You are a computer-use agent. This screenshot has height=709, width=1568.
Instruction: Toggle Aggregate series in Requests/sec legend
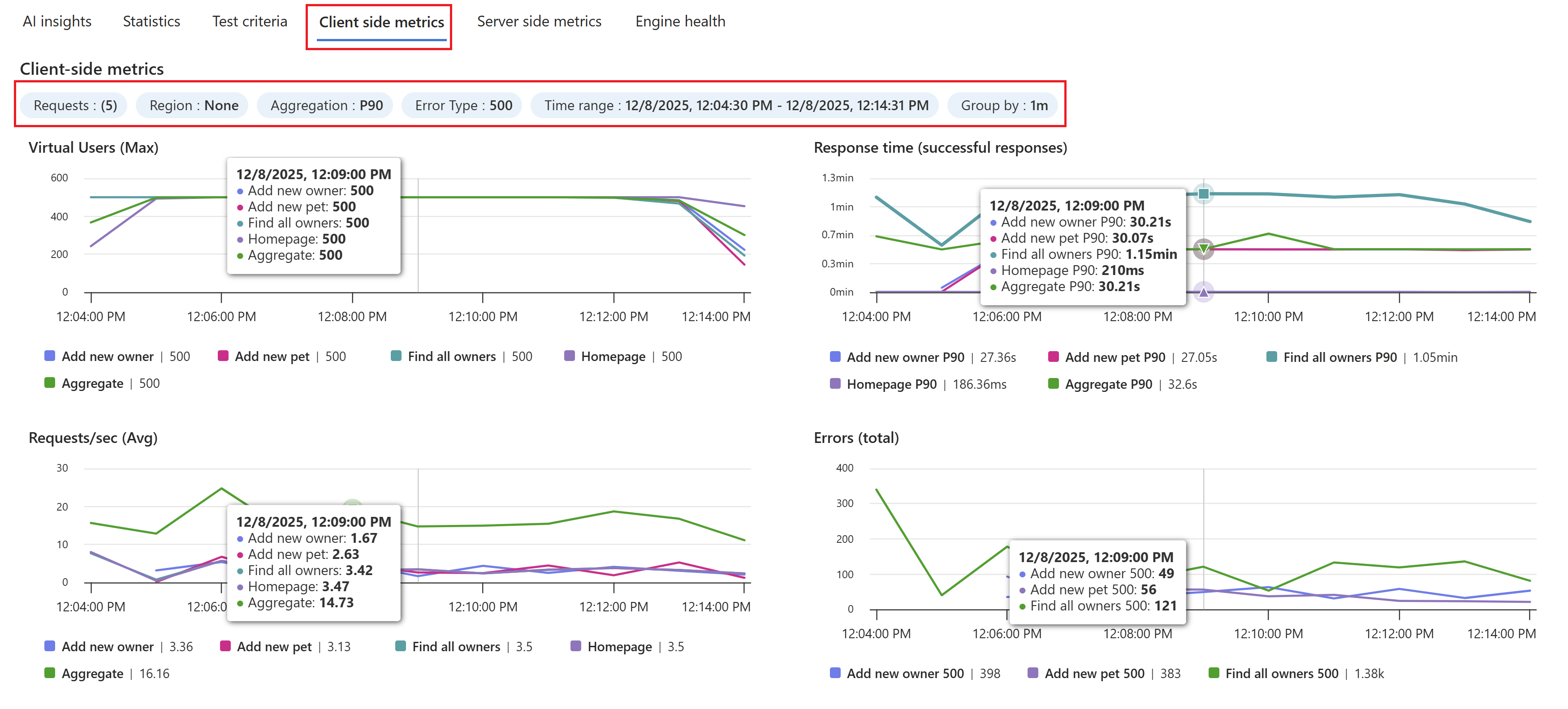(x=92, y=674)
